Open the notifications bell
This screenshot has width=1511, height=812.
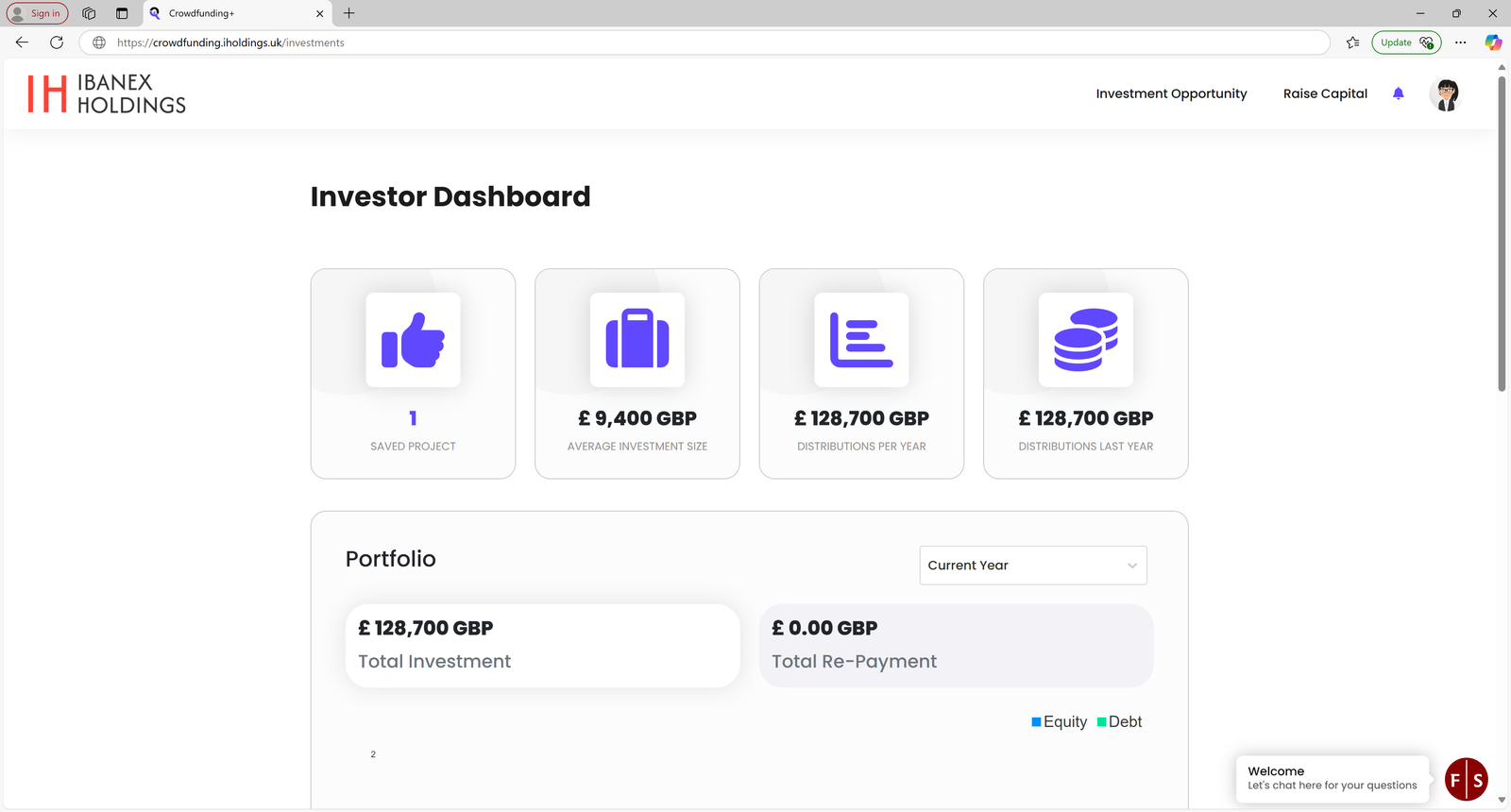pyautogui.click(x=1399, y=93)
